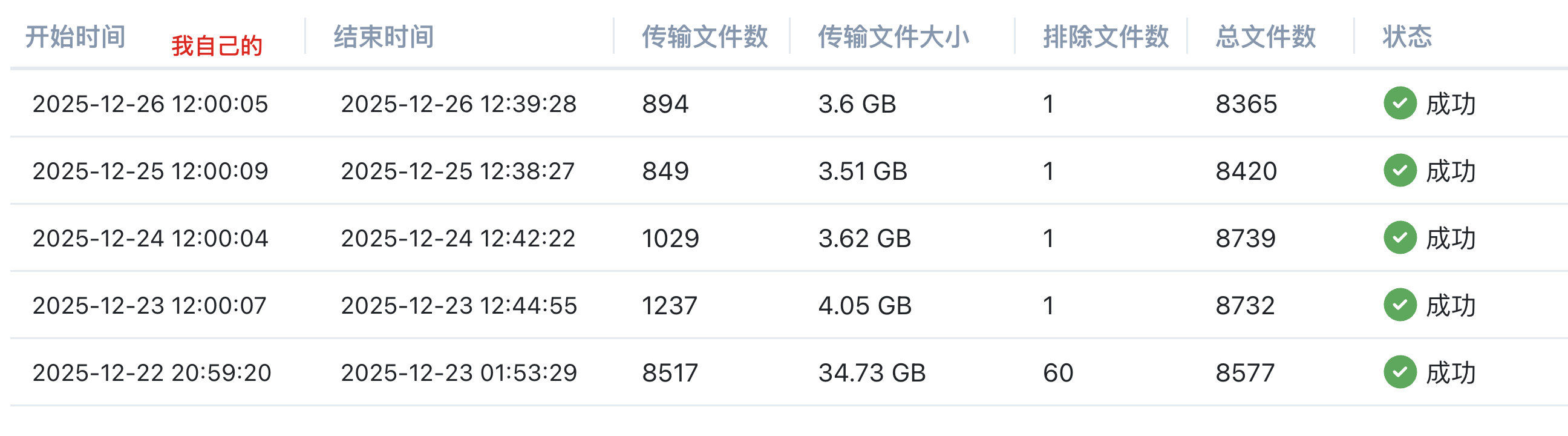Viewport: 1568px width, 436px height.
Task: Sort by 结束时间 column header
Action: tap(384, 36)
